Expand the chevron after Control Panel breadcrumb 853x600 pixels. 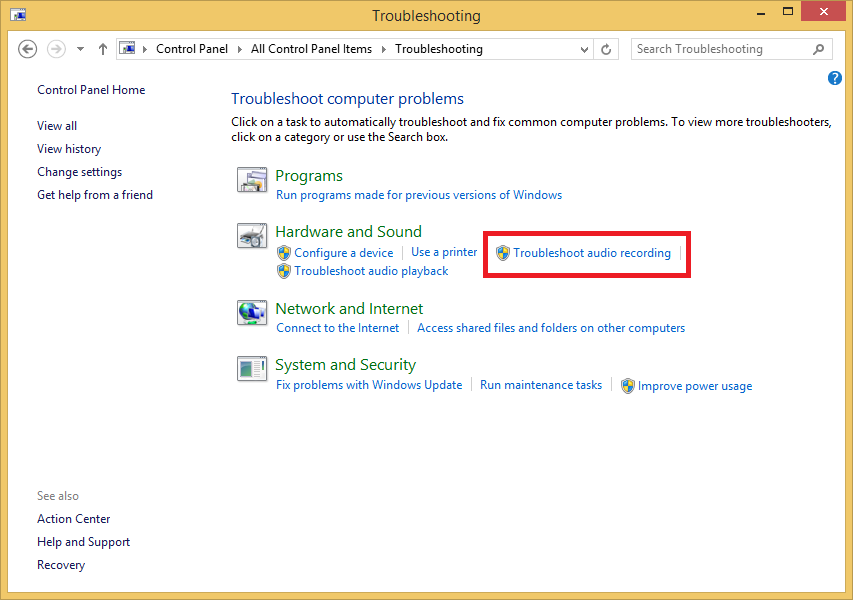coord(239,49)
